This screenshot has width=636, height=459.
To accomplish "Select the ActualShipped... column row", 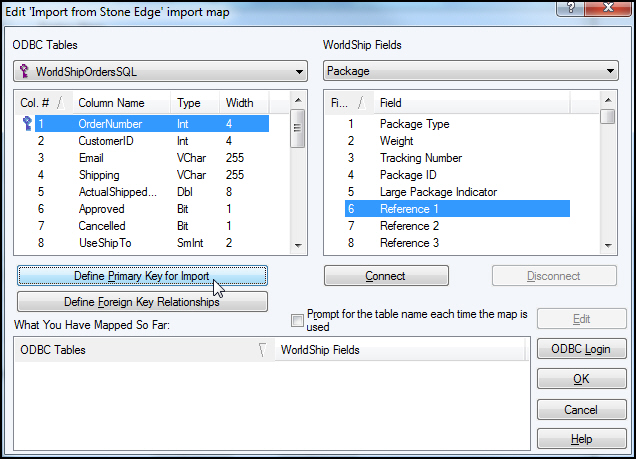I will click(x=152, y=192).
